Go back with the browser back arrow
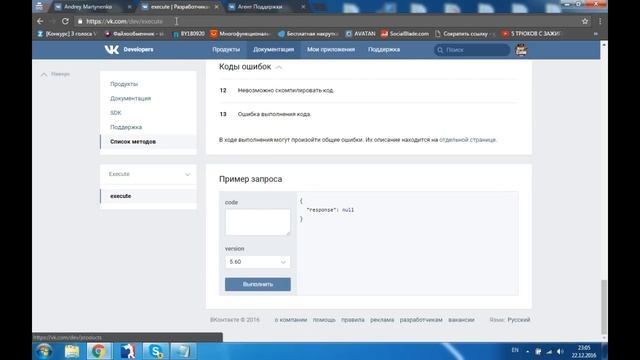Viewport: 640px width, 360px height. 40,21
